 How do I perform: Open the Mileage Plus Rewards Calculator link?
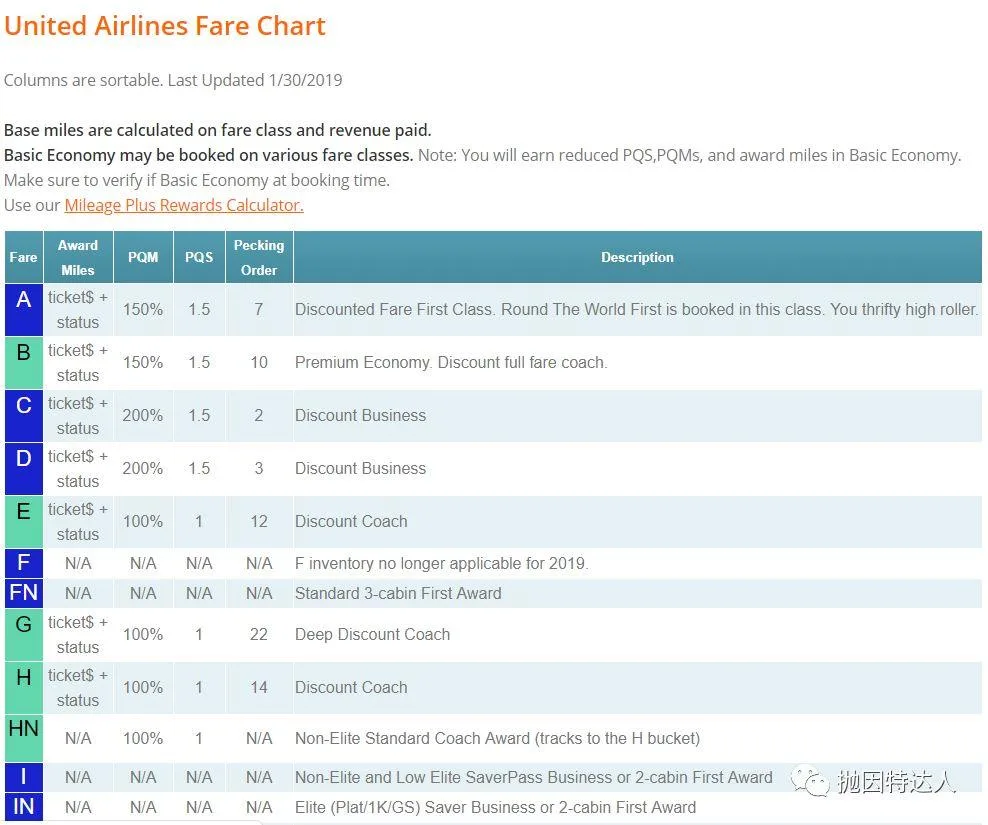coord(184,205)
